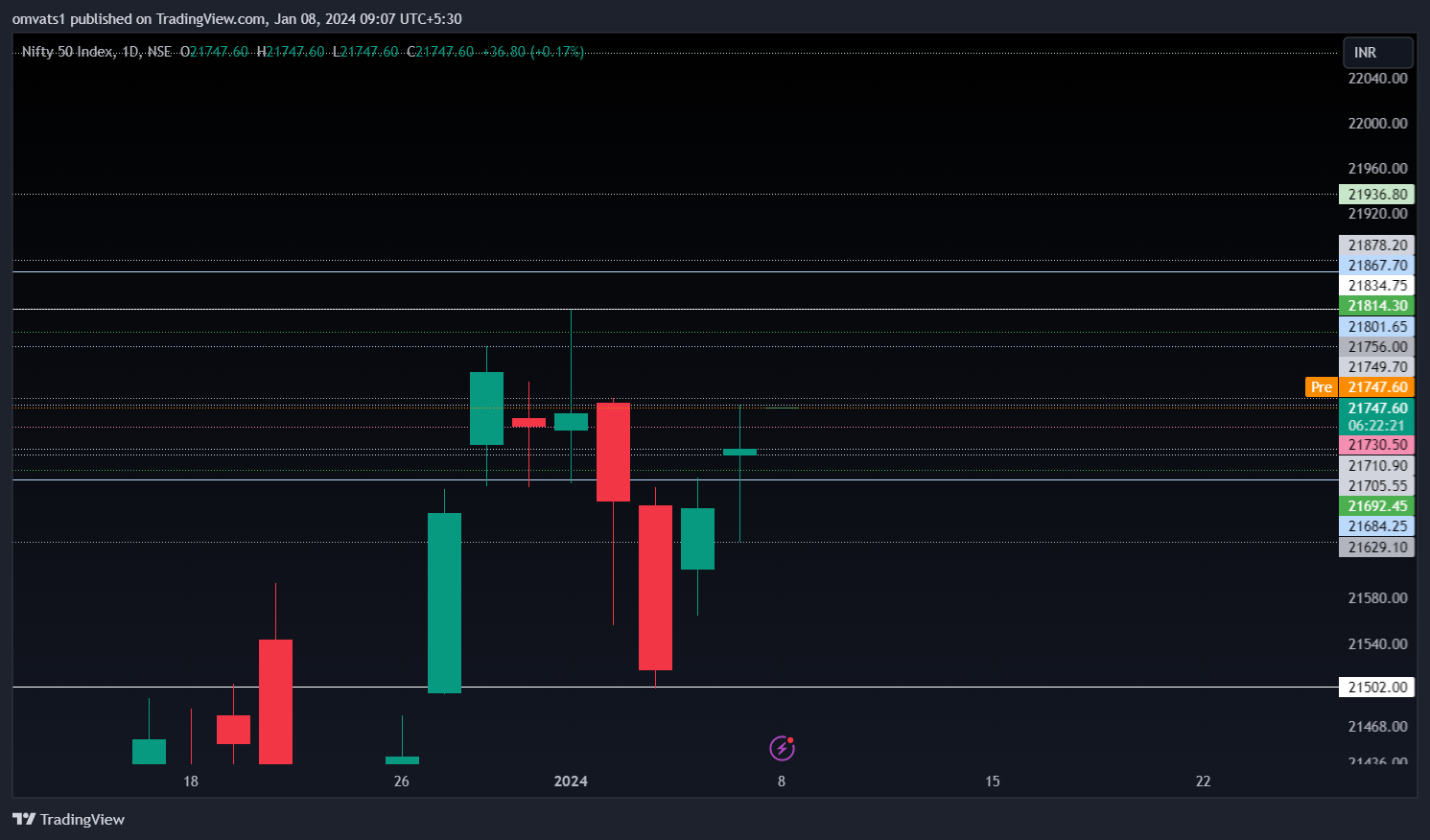
Task: Click the horizontal line at 21502.00
Action: (675, 688)
